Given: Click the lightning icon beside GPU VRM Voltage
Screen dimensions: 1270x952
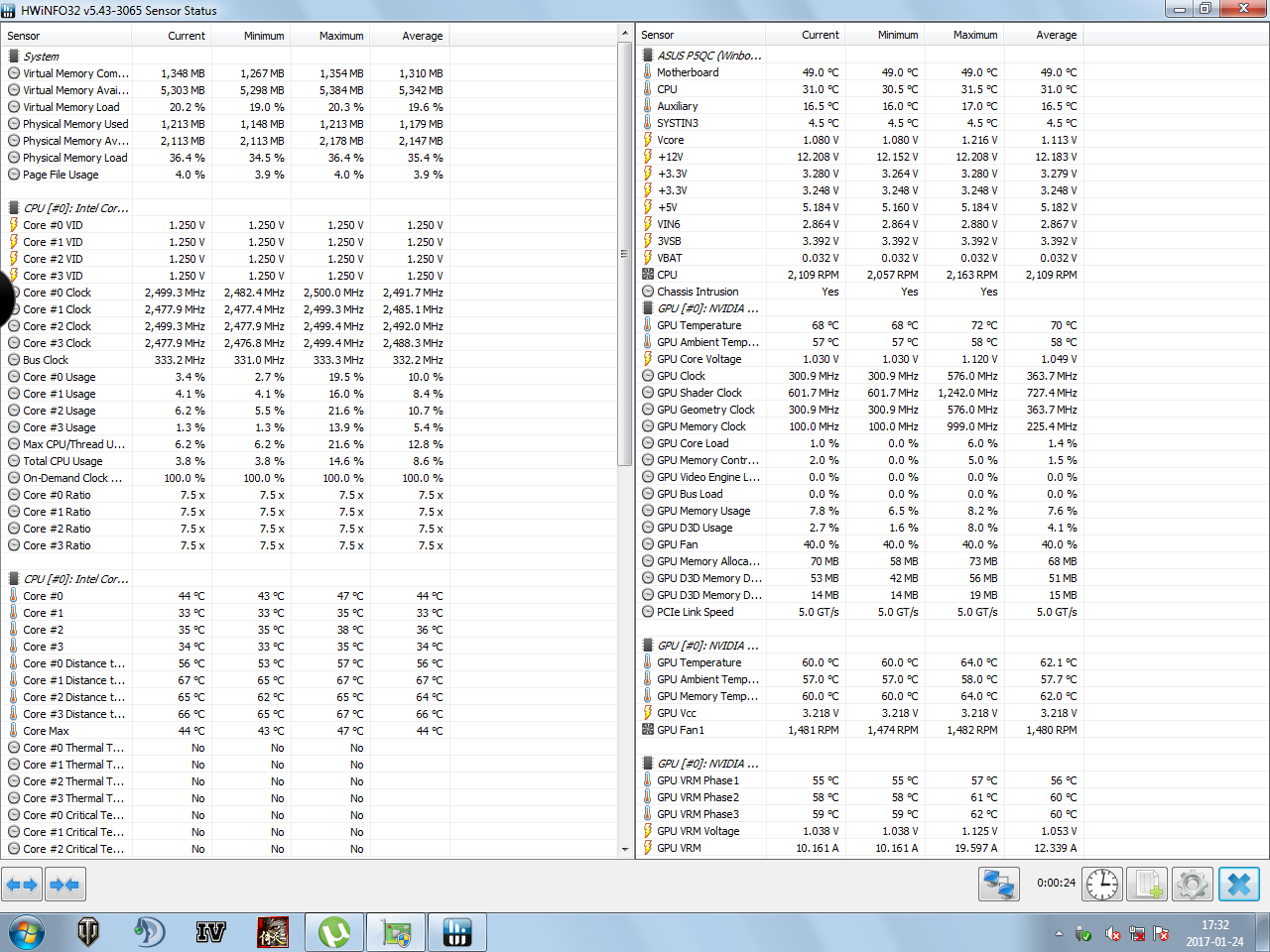Looking at the screenshot, I should tap(648, 831).
